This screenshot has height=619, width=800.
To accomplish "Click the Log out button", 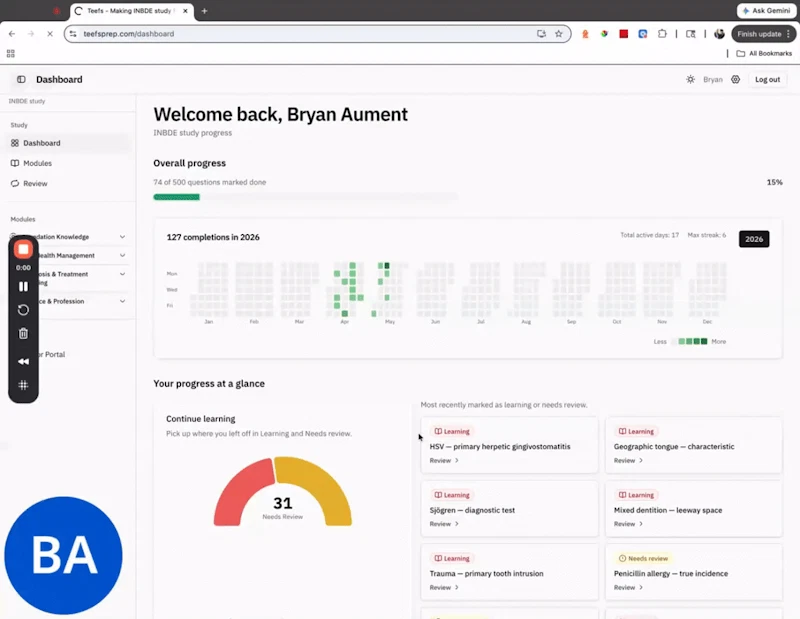I will pyautogui.click(x=767, y=80).
